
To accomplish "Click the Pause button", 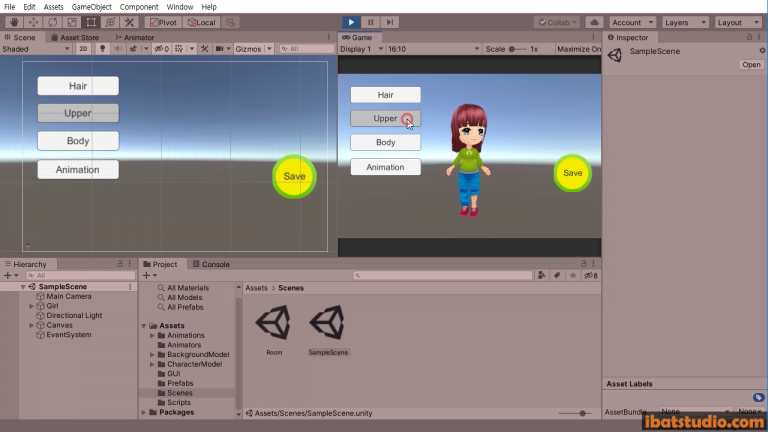I will 371,22.
